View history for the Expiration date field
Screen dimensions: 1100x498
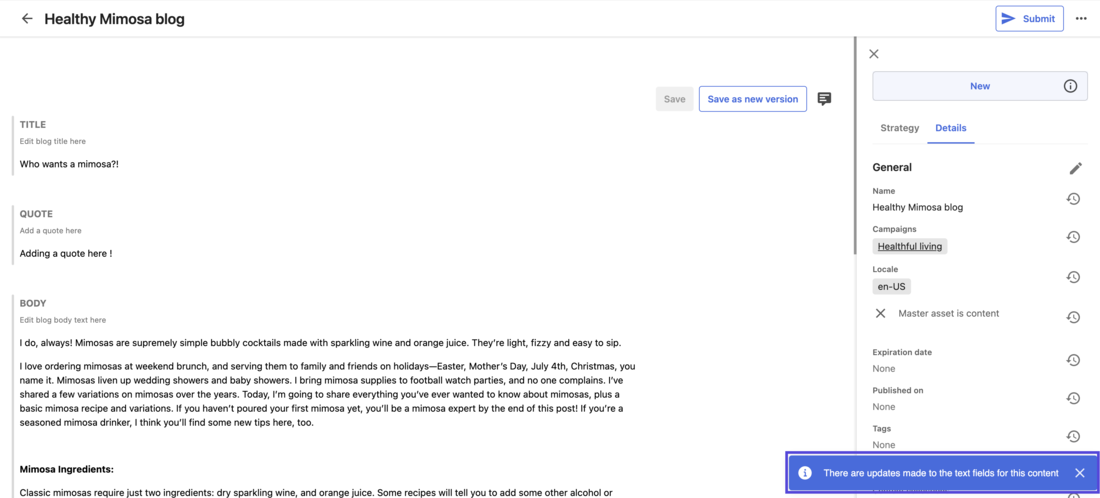click(x=1073, y=360)
